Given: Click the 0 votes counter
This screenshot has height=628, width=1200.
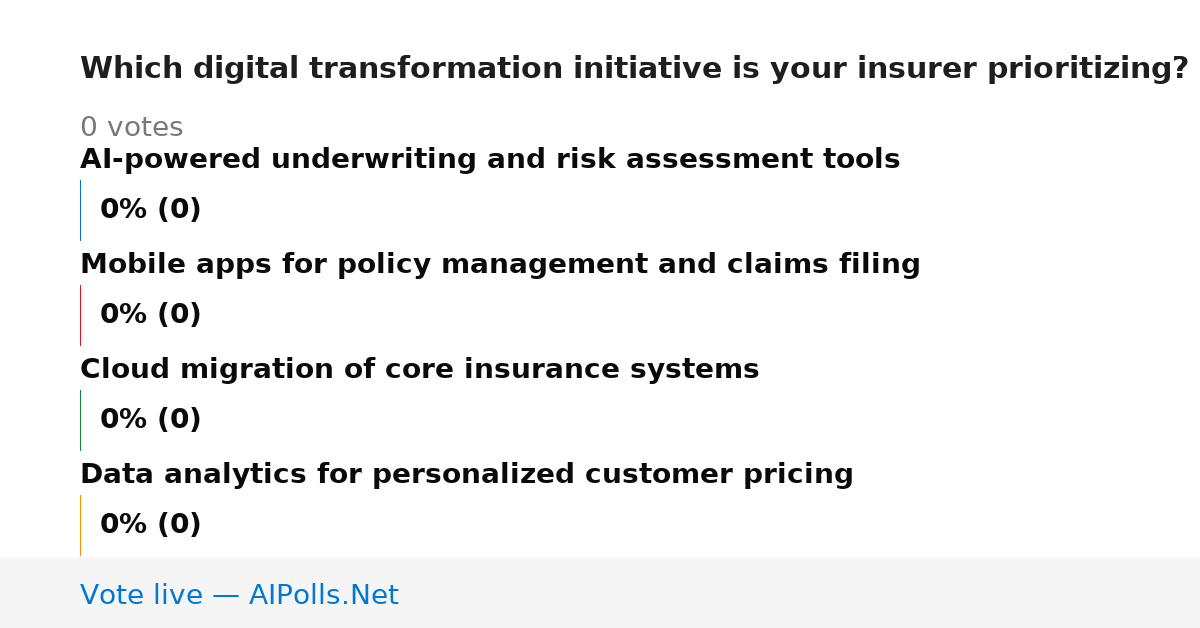Looking at the screenshot, I should click(x=131, y=128).
